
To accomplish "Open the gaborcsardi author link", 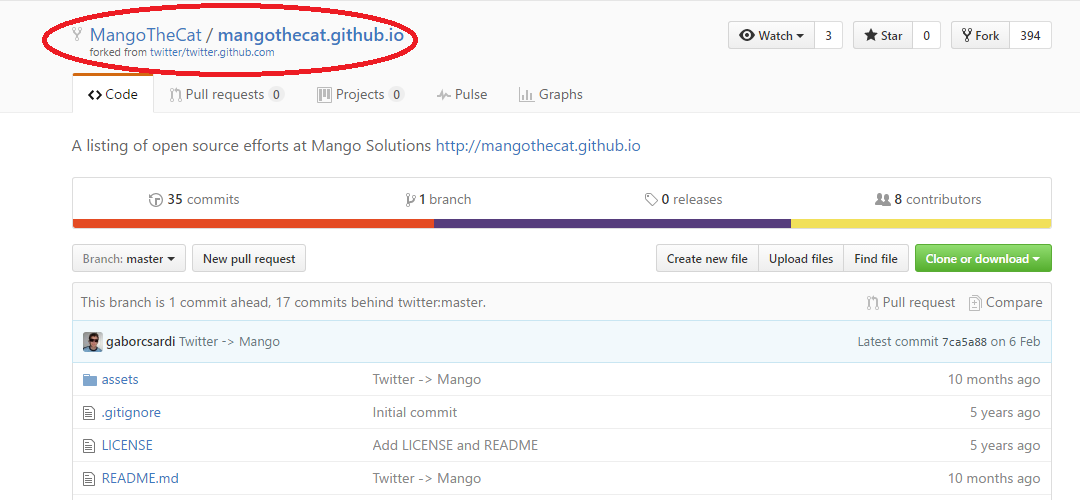I will [x=141, y=342].
